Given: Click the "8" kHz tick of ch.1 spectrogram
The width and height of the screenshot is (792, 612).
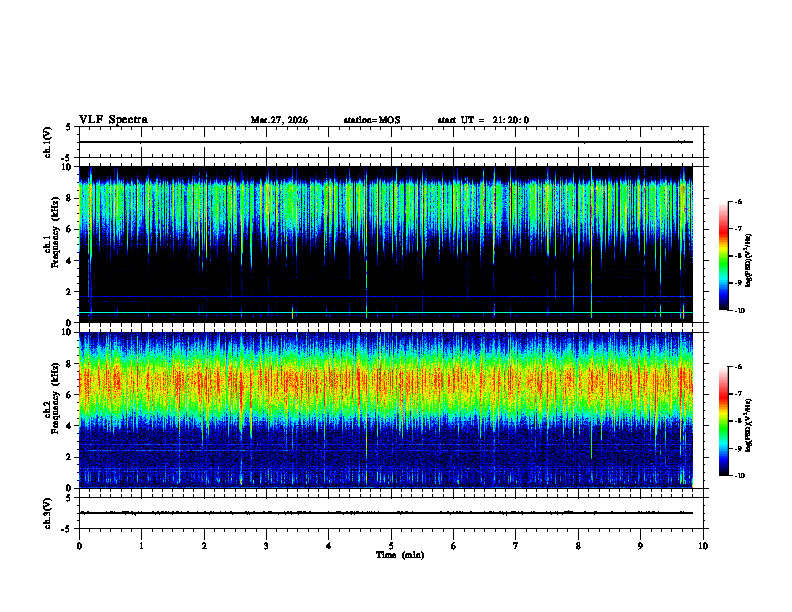Looking at the screenshot, I should click(69, 198).
